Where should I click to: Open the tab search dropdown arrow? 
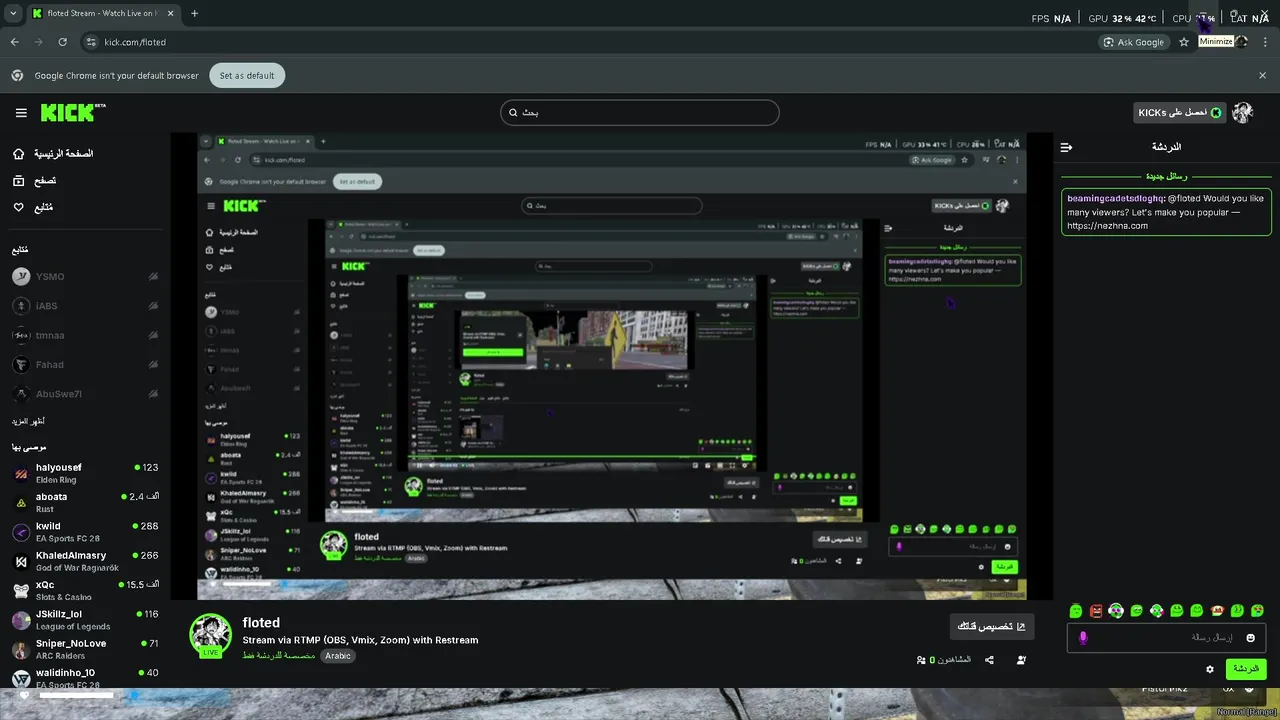pos(13,14)
